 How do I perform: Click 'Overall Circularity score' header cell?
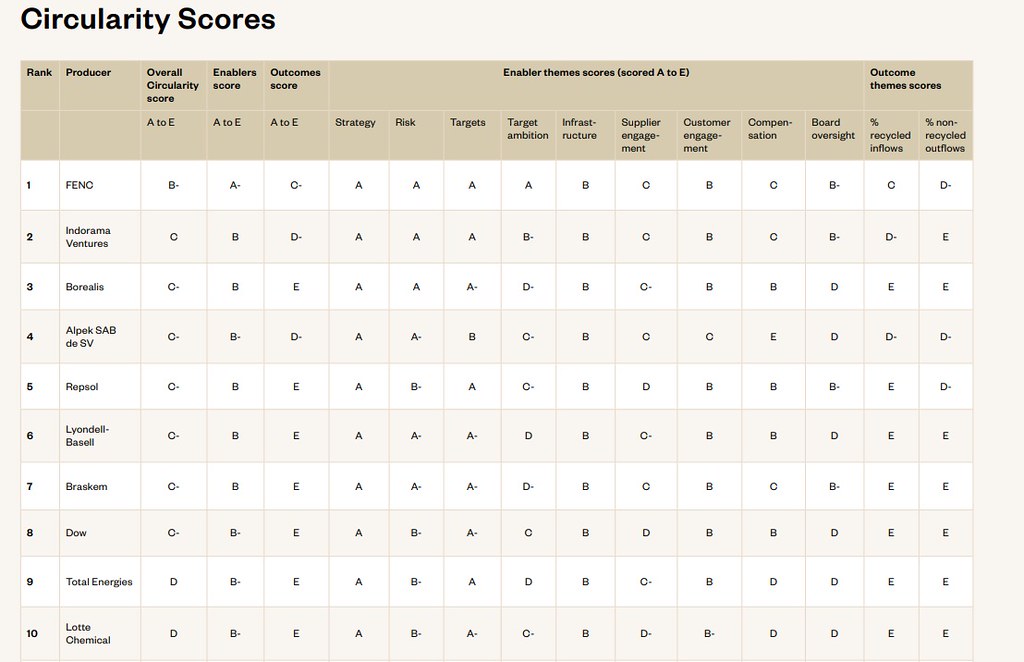pyautogui.click(x=172, y=86)
